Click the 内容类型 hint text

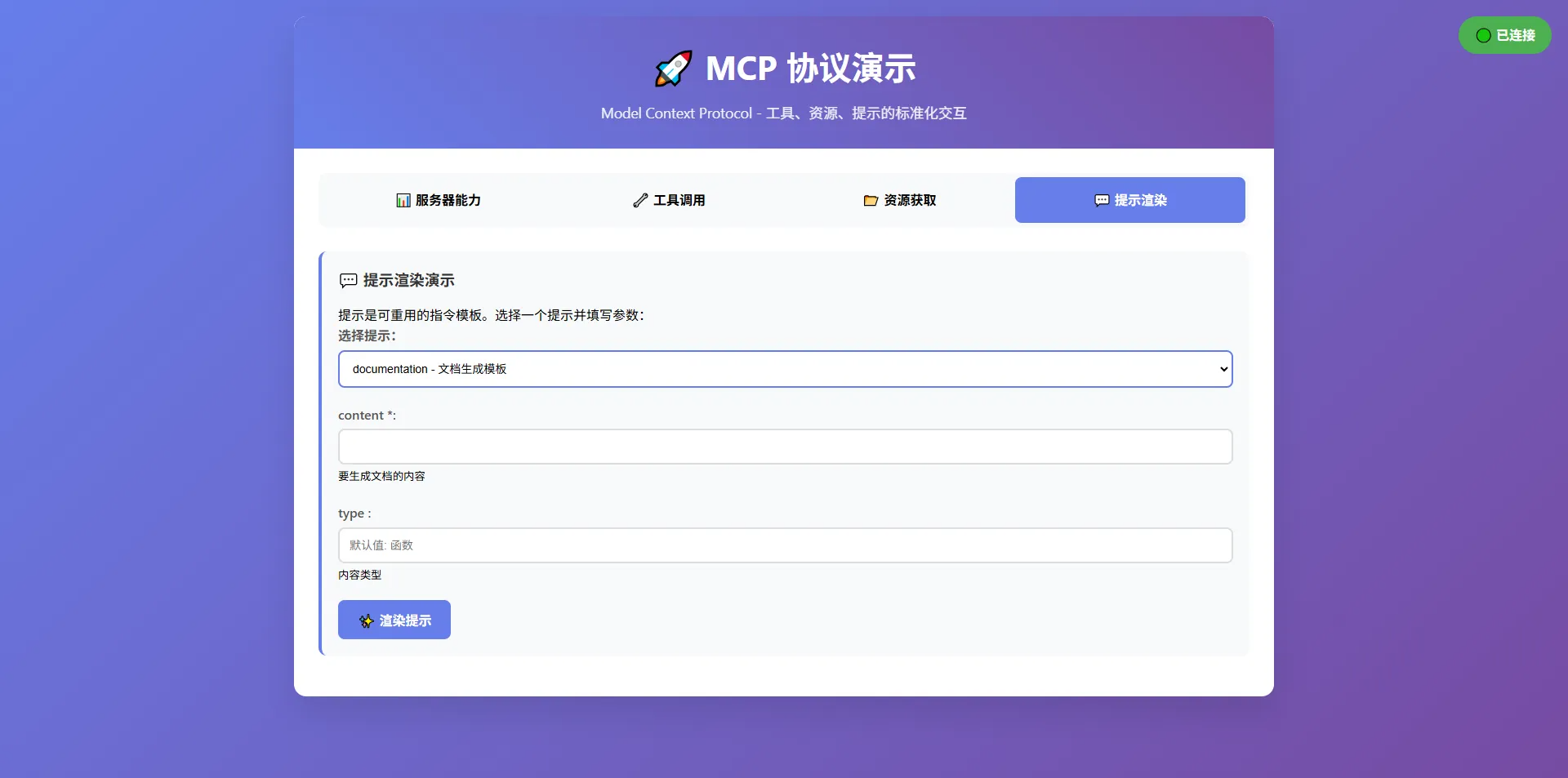(x=359, y=575)
